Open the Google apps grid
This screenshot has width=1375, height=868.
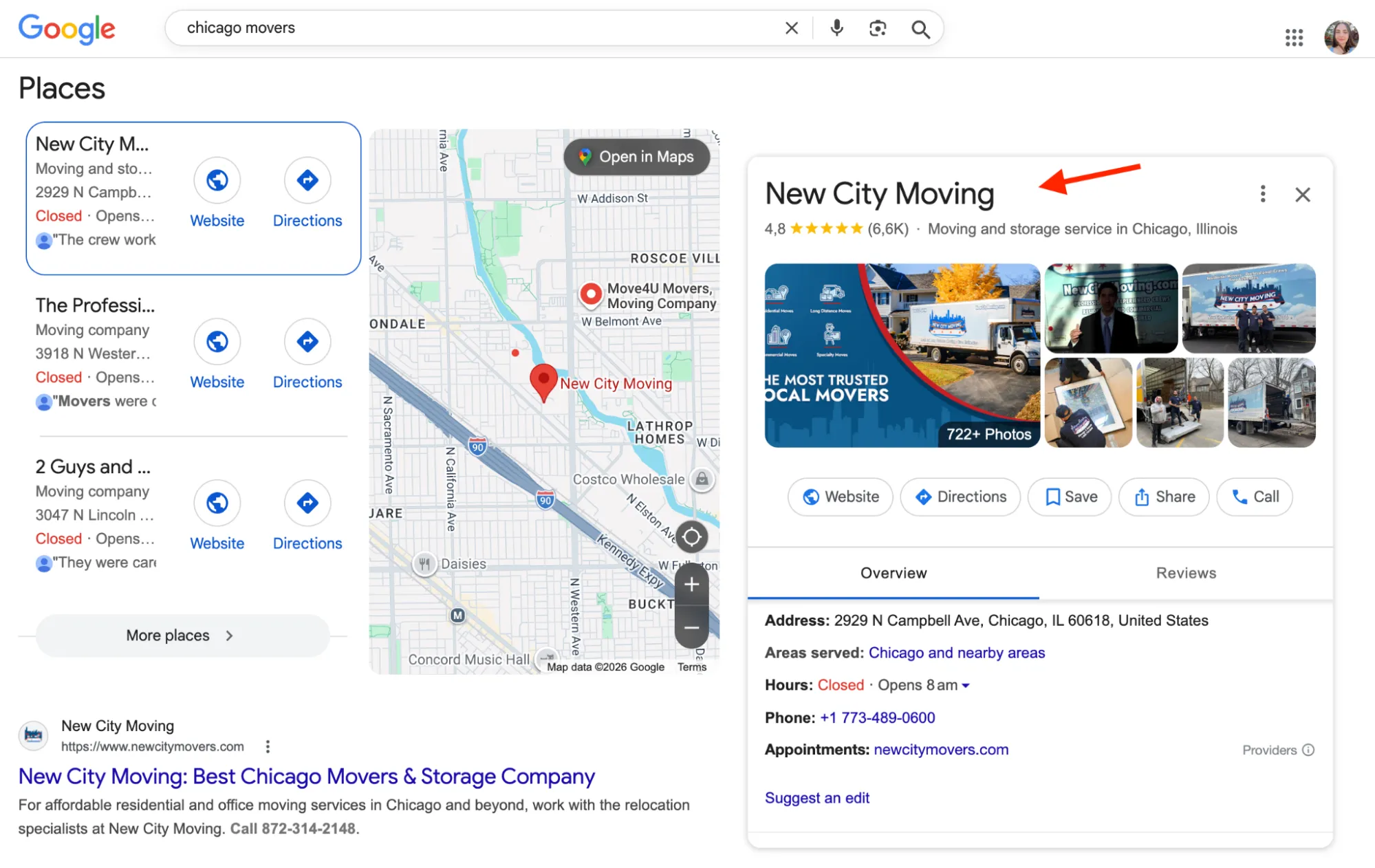point(1294,37)
